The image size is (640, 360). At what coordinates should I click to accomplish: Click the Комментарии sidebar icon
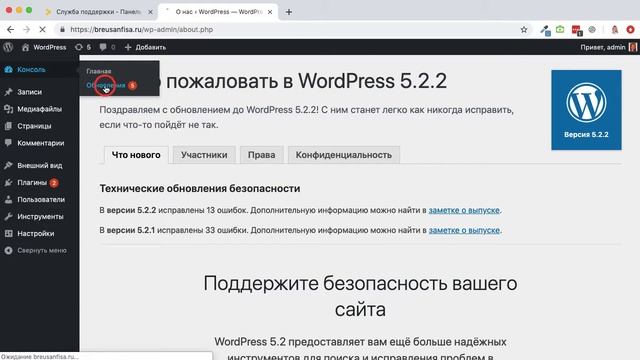[9, 143]
